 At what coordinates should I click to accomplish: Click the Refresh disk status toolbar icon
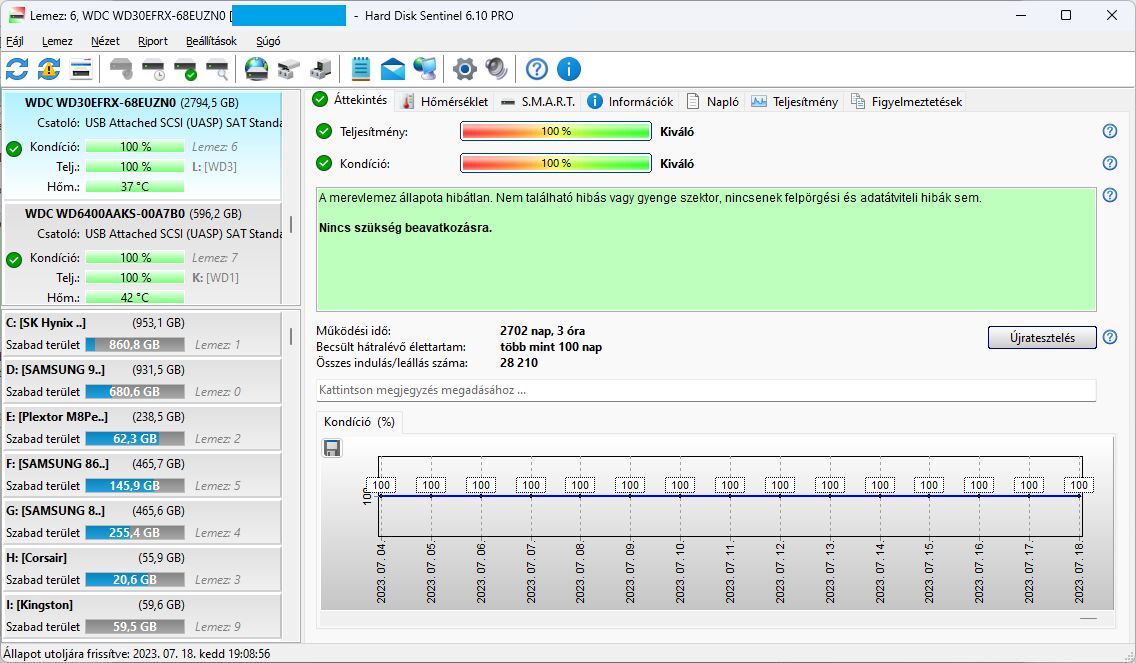pyautogui.click(x=17, y=70)
